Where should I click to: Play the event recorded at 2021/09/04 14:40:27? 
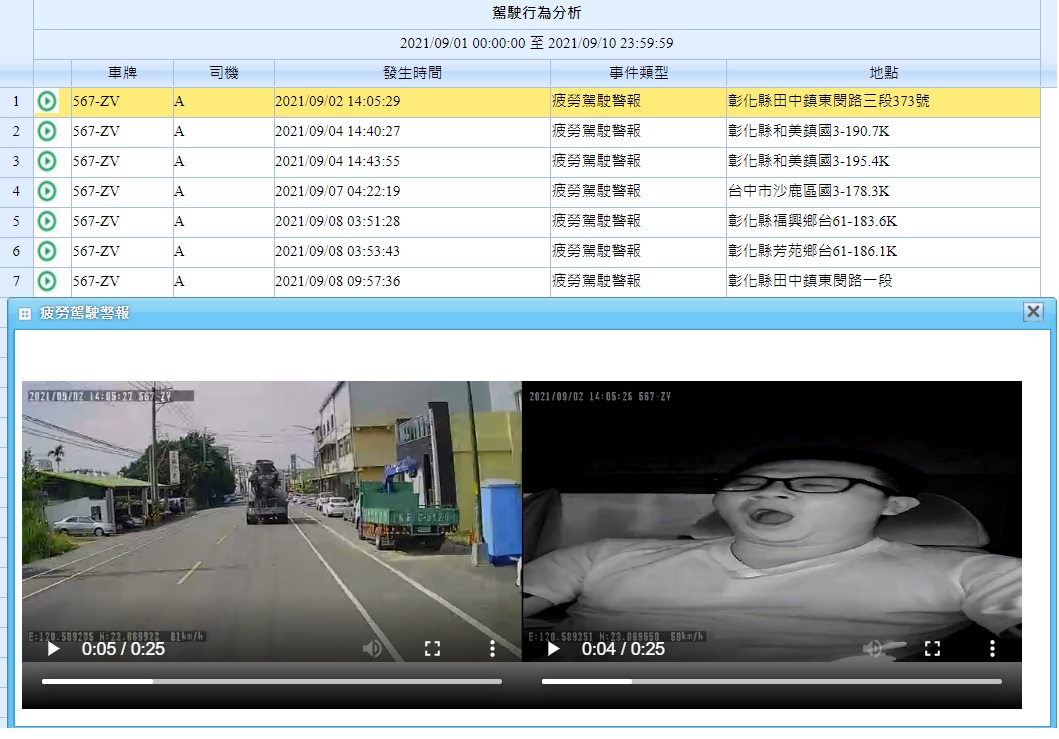click(x=47, y=131)
